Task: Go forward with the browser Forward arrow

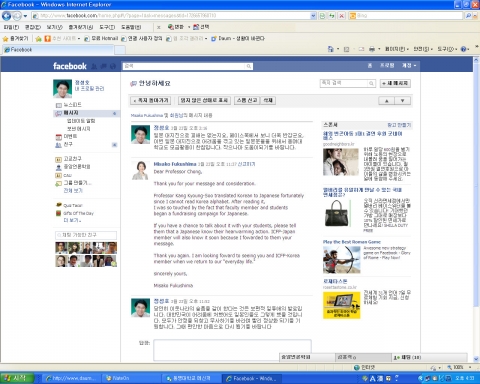Action: (x=17, y=16)
